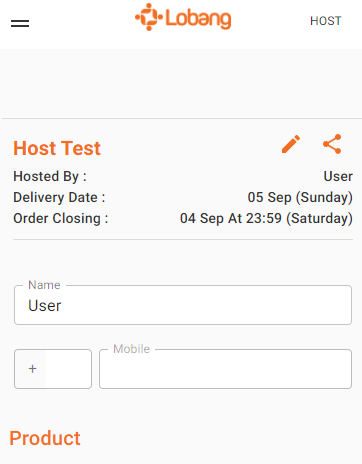Open the country code dropdown

[x=53, y=369]
